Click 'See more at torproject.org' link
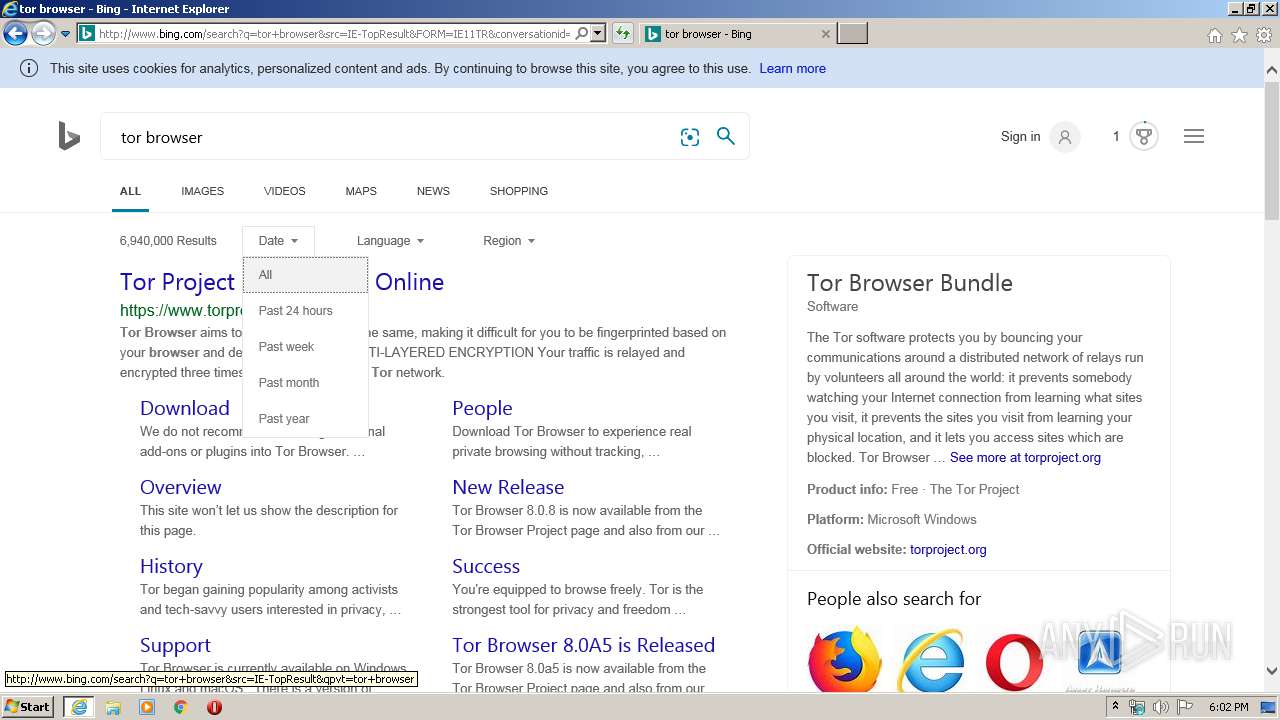The width and height of the screenshot is (1280, 720). pyautogui.click(x=1025, y=458)
